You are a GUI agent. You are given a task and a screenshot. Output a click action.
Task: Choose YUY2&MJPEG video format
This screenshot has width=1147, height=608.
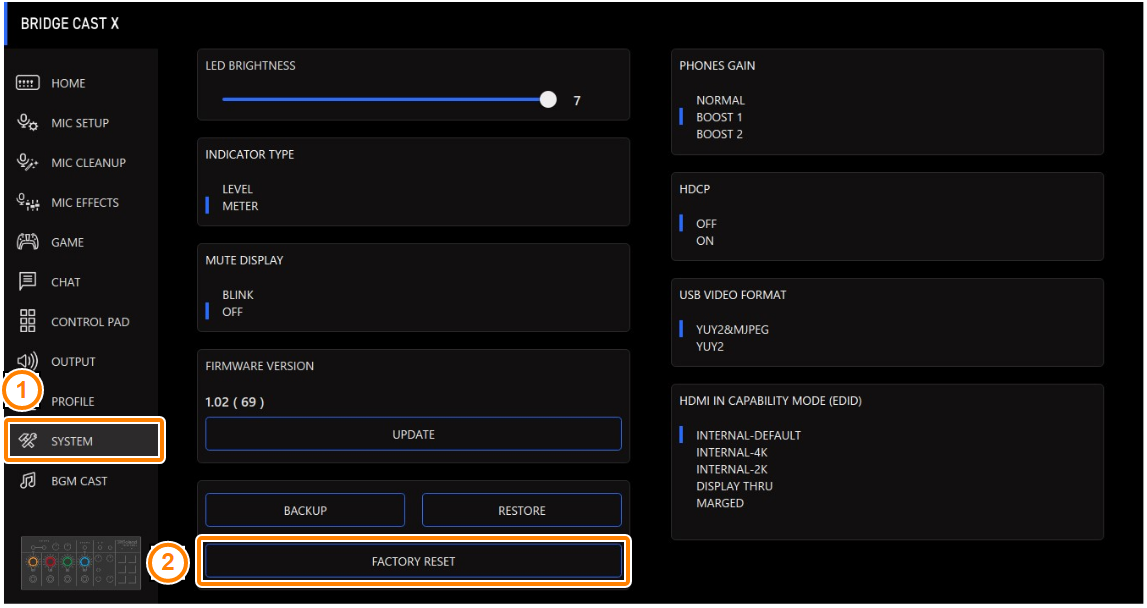point(732,330)
